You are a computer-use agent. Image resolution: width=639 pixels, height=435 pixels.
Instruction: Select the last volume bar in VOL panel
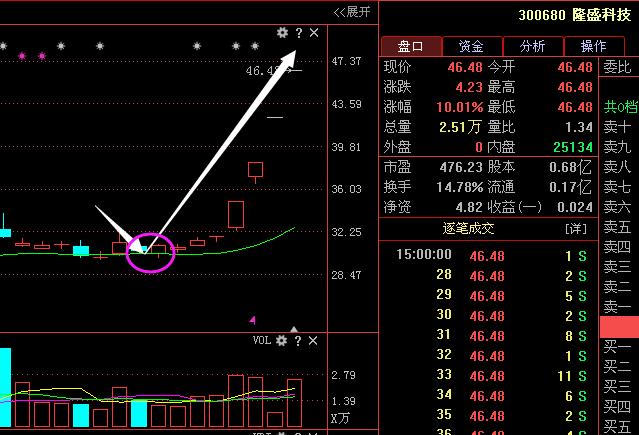click(295, 403)
